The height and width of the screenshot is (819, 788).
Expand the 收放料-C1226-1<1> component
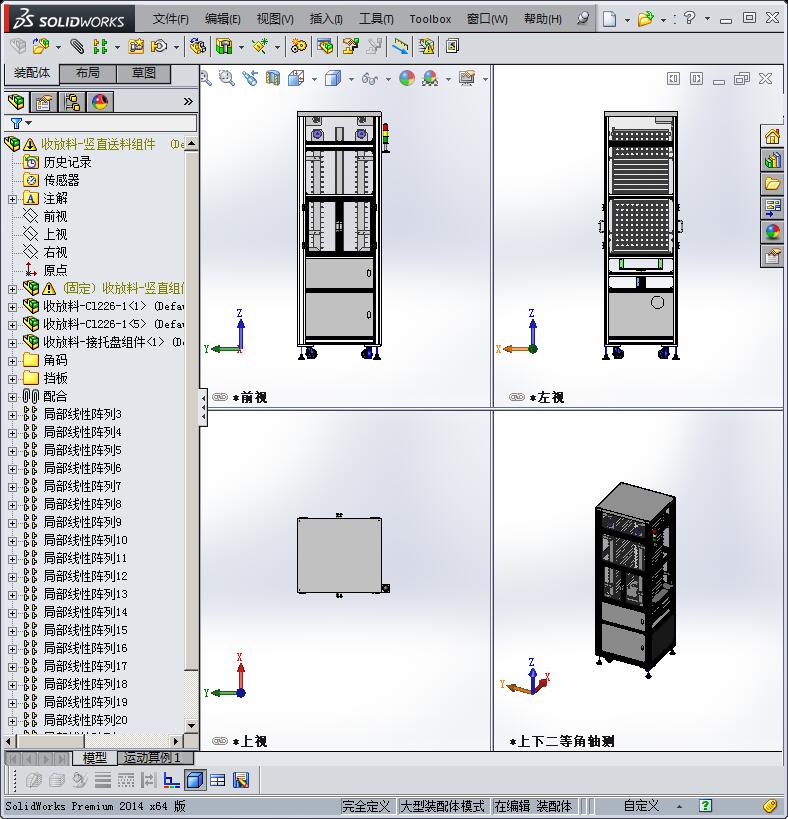pyautogui.click(x=13, y=307)
